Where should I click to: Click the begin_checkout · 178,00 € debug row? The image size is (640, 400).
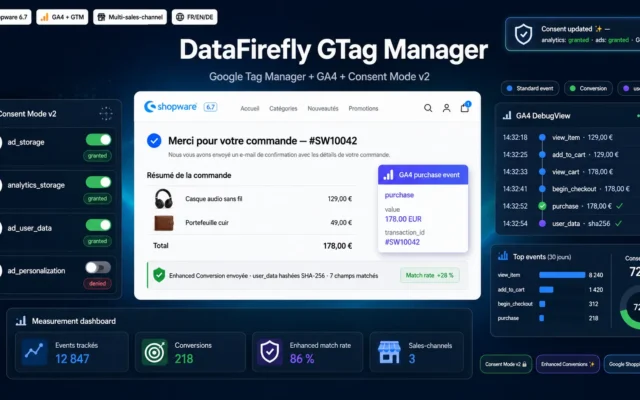566,189
